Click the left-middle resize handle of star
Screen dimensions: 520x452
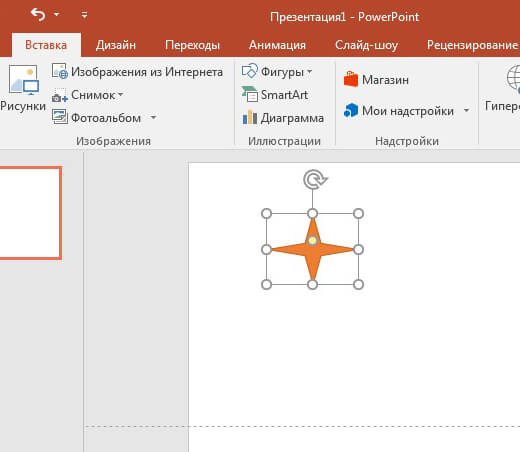(266, 249)
